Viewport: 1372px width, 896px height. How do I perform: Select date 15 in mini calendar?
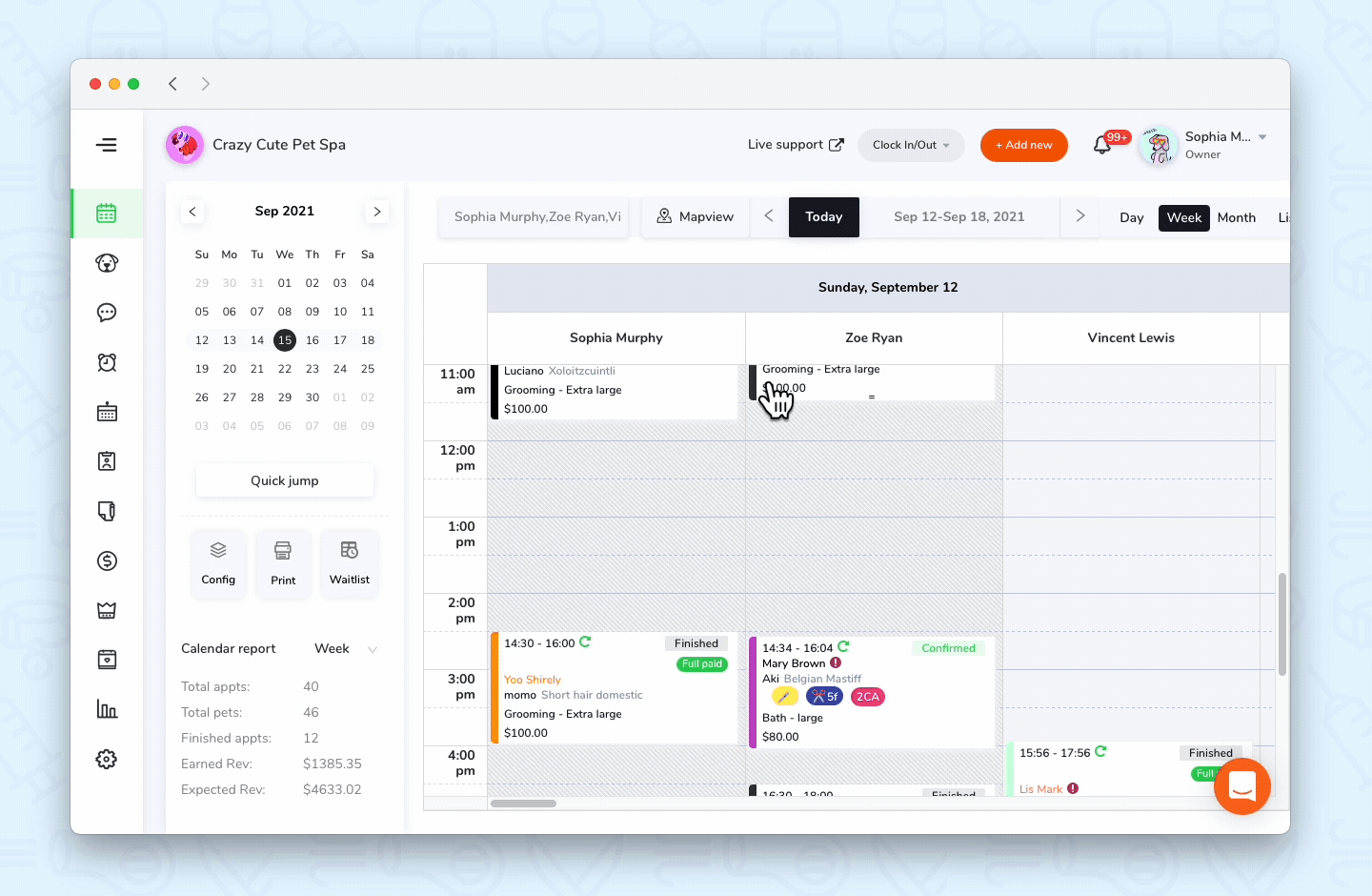285,340
